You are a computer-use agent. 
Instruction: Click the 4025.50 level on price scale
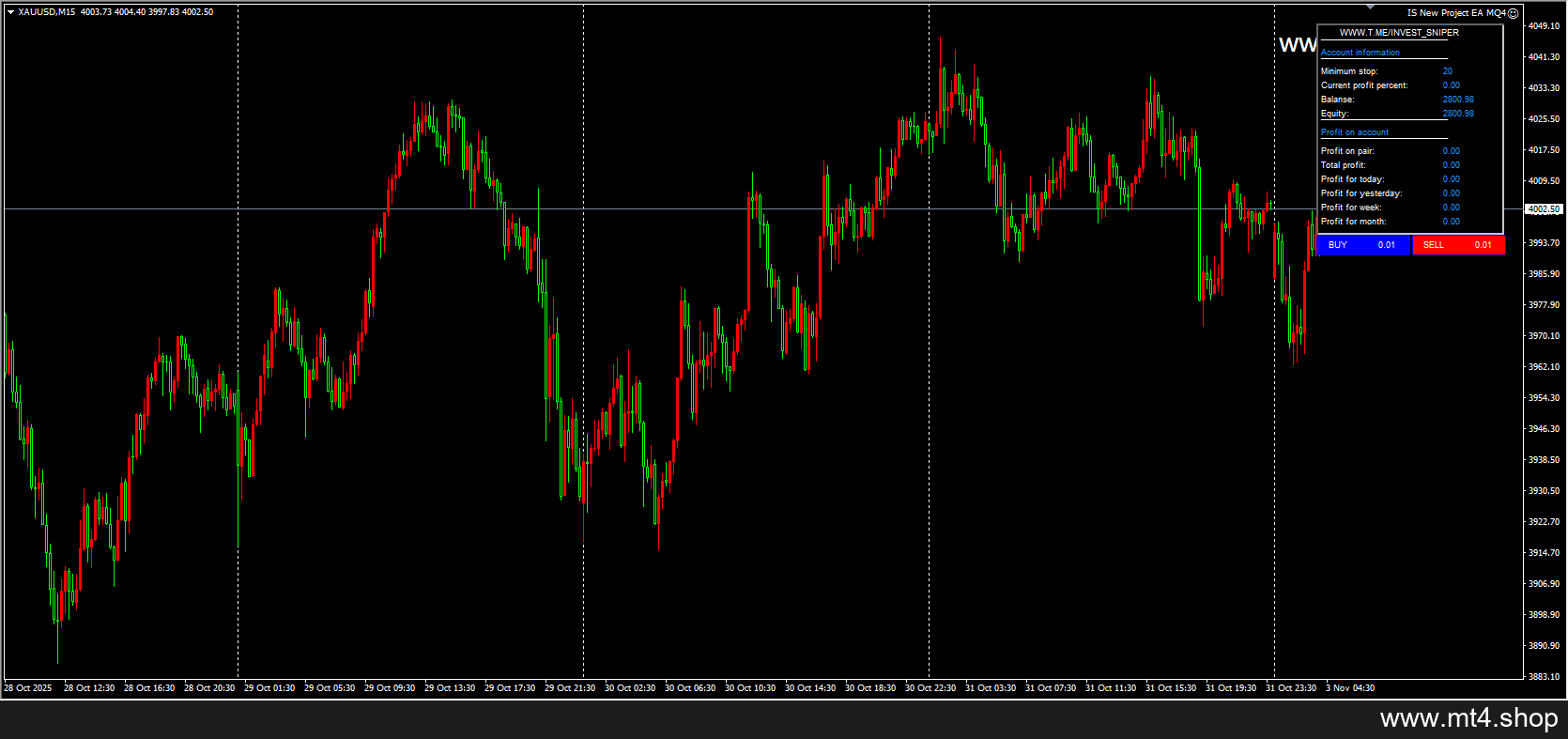tap(1544, 119)
